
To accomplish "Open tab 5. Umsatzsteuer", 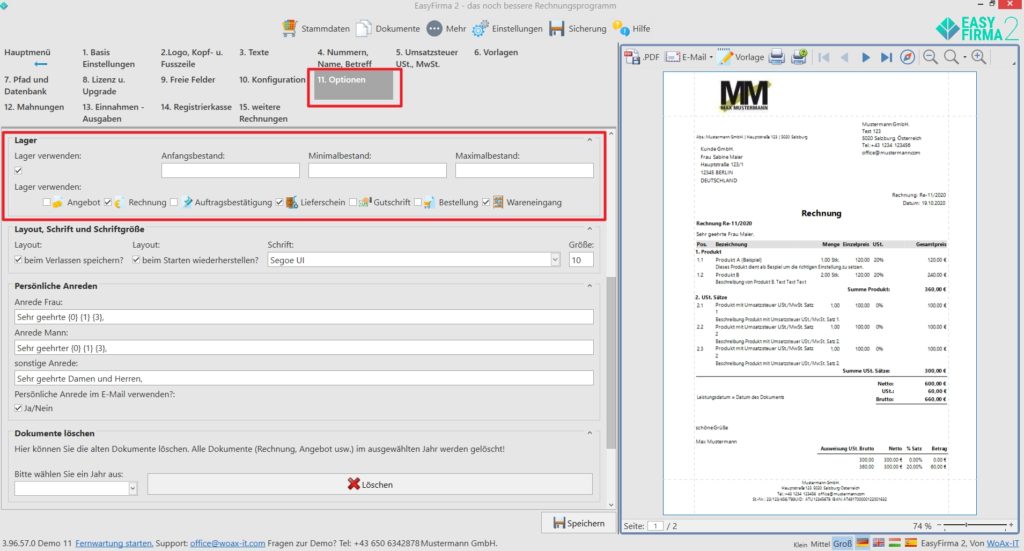I will tap(426, 58).
